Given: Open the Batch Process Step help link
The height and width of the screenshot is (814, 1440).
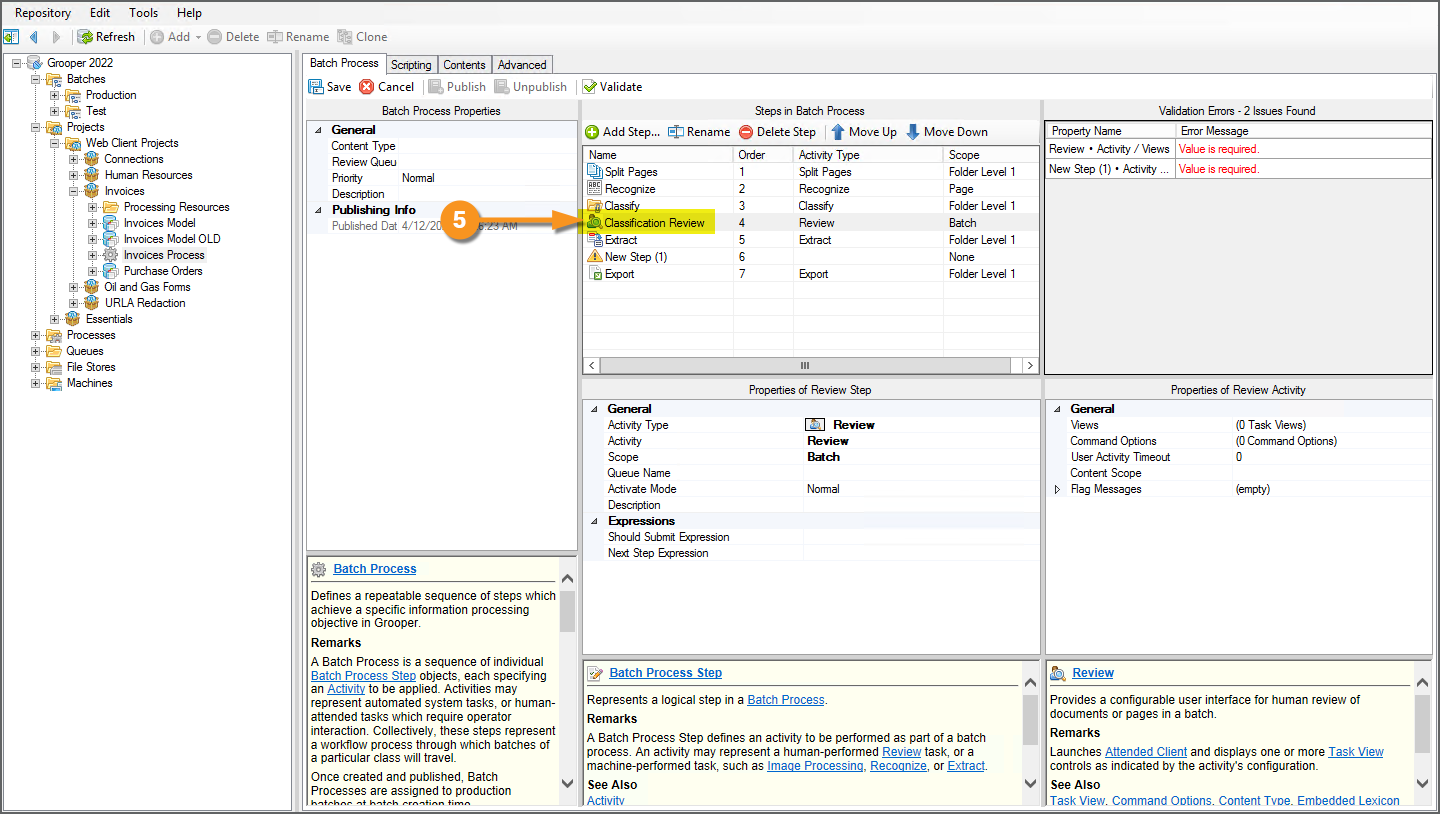Looking at the screenshot, I should pyautogui.click(x=665, y=673).
